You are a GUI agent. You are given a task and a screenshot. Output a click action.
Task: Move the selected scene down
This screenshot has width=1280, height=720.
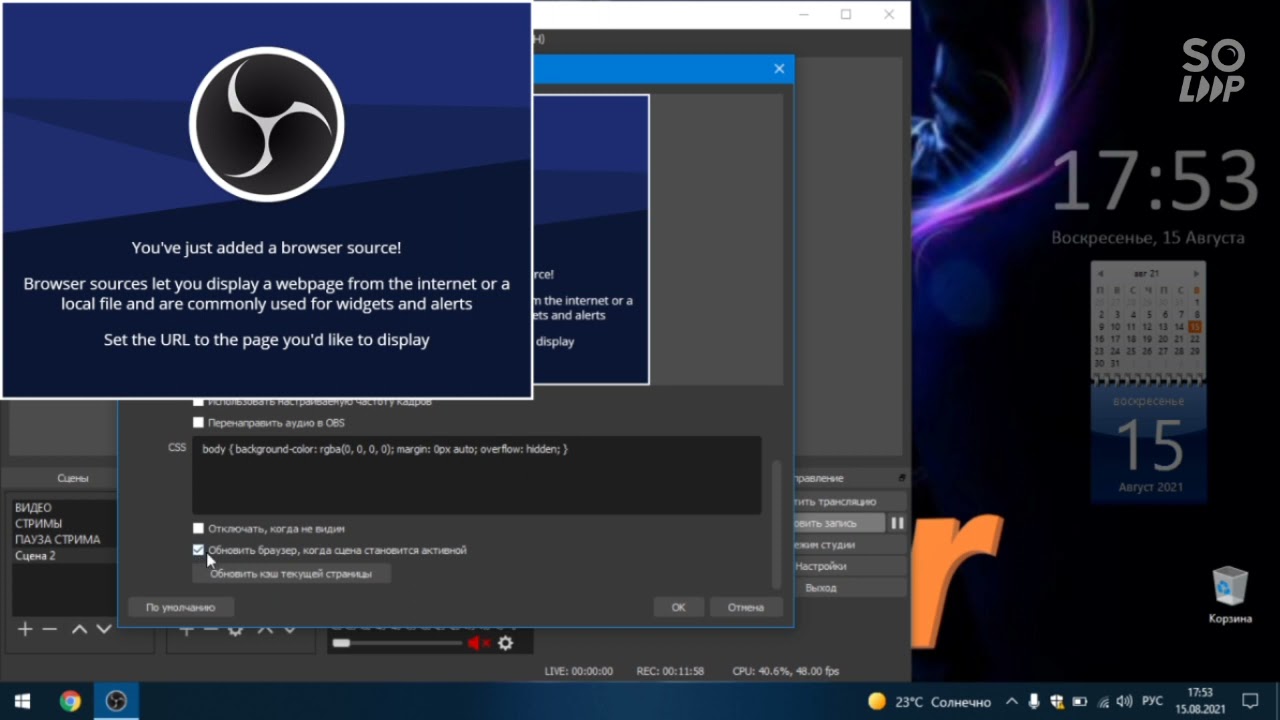103,629
